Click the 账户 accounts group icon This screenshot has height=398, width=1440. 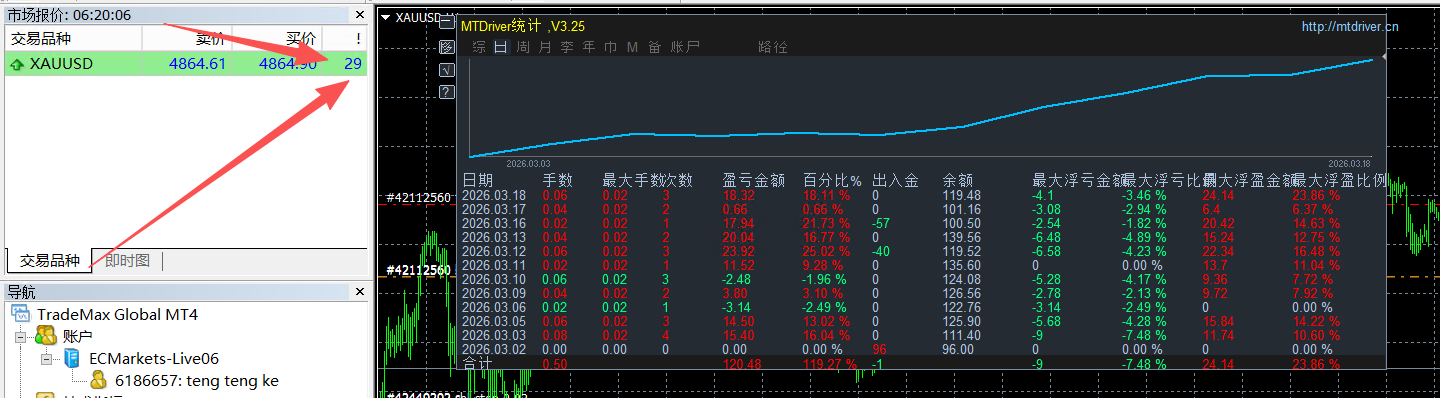45,336
